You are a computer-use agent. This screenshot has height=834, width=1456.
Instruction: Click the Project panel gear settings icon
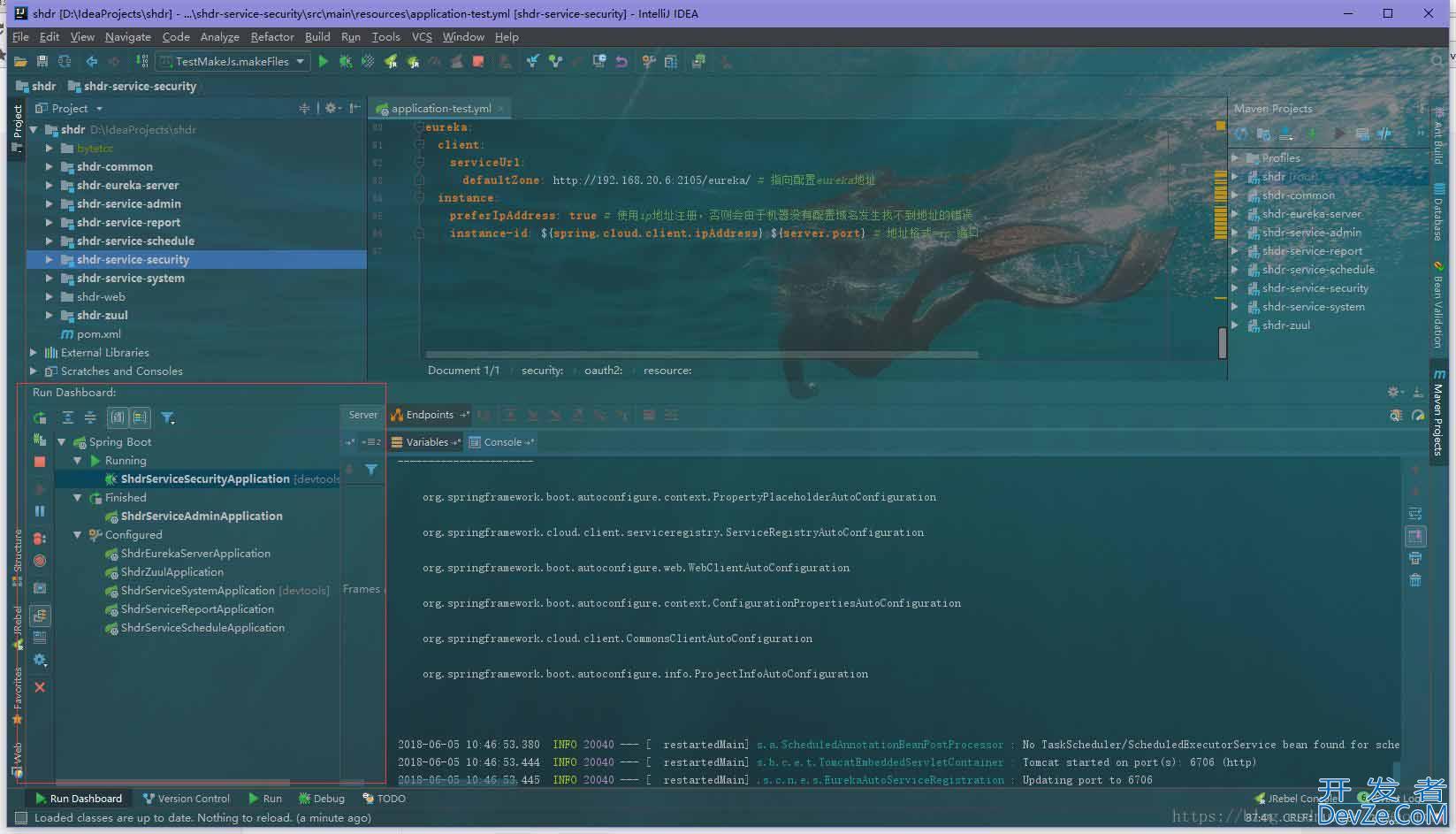331,108
